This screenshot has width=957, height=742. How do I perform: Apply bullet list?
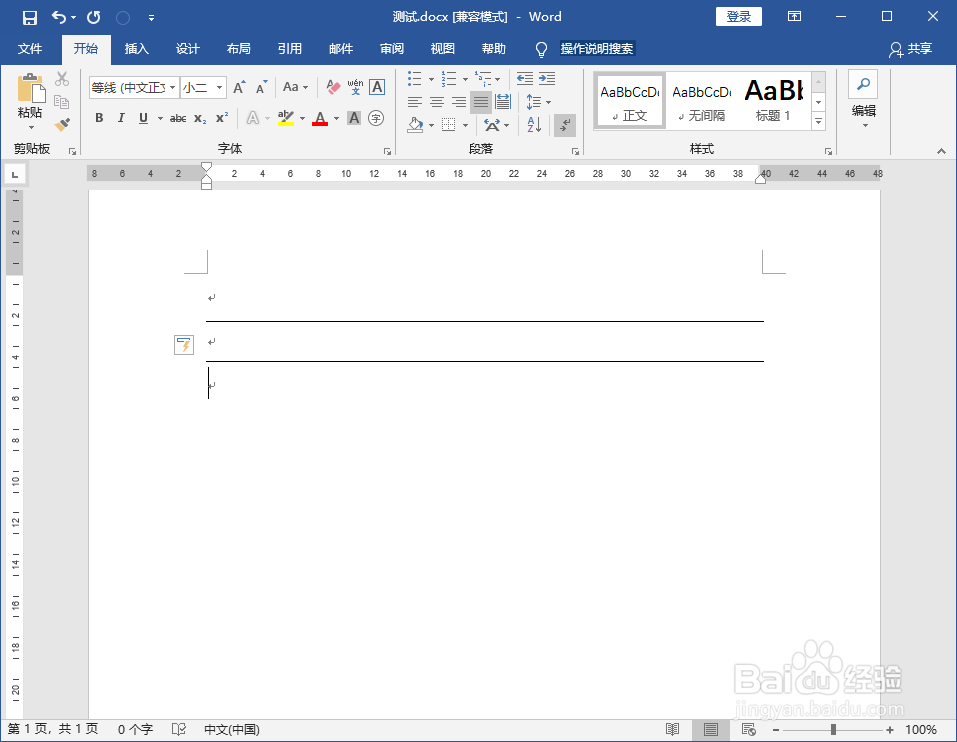pos(415,79)
